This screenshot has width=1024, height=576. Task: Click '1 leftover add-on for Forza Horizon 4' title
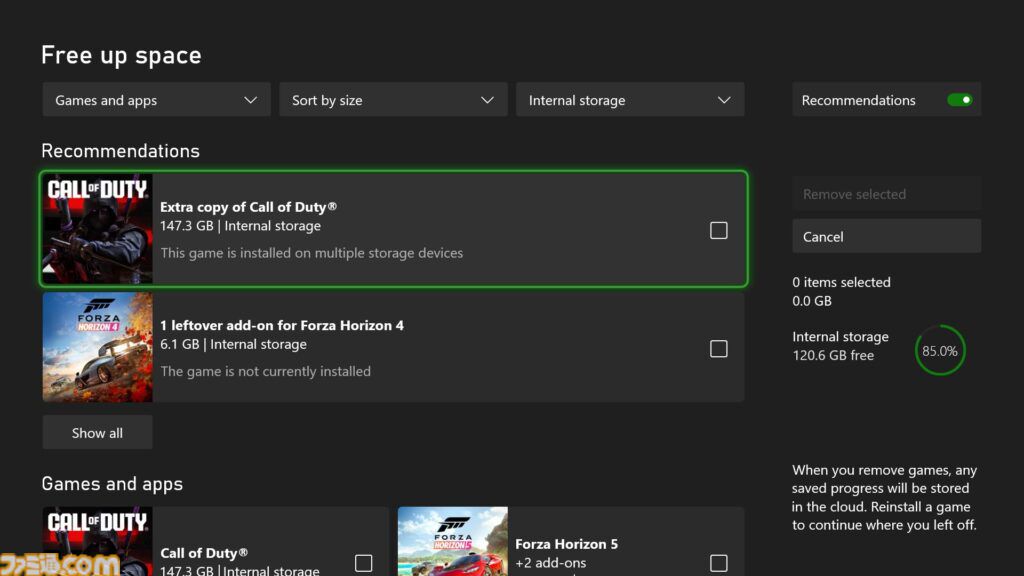pos(282,325)
